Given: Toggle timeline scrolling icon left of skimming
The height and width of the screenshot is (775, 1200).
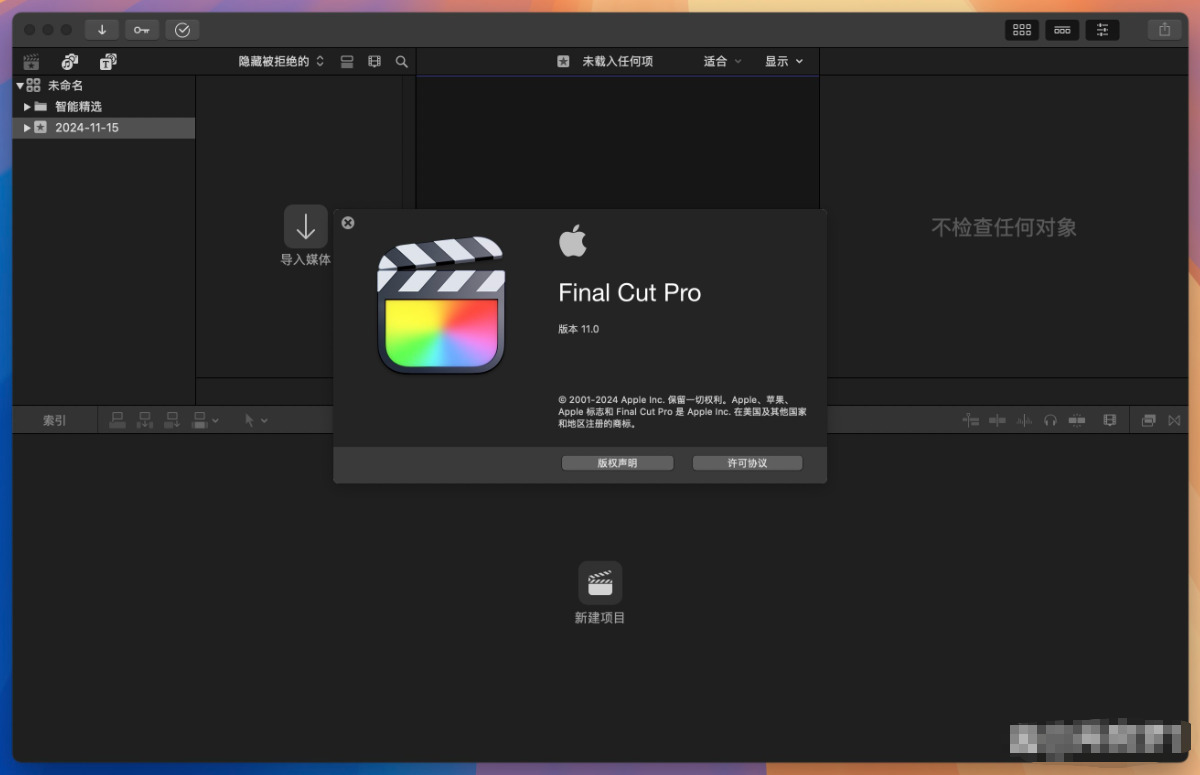Looking at the screenshot, I should (x=971, y=421).
